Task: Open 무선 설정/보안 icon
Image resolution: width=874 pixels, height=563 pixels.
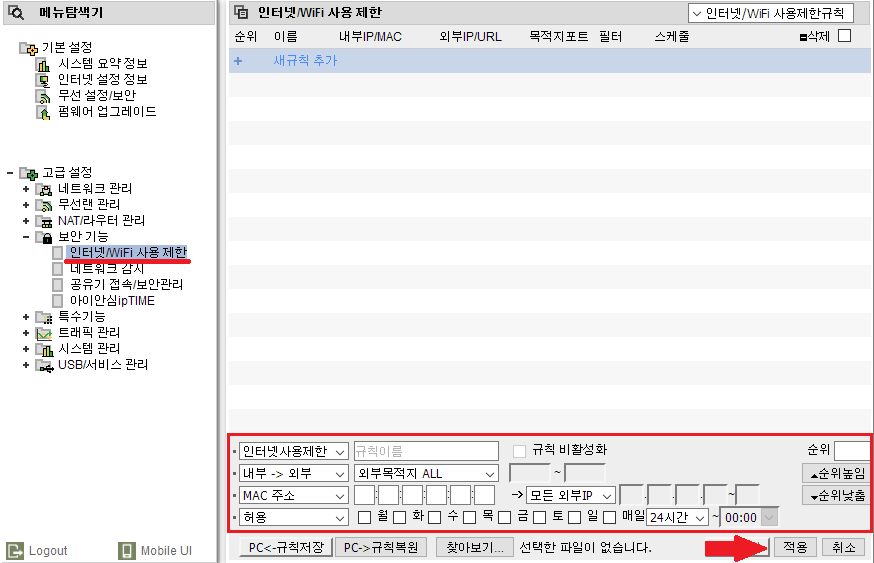Action: coord(43,96)
